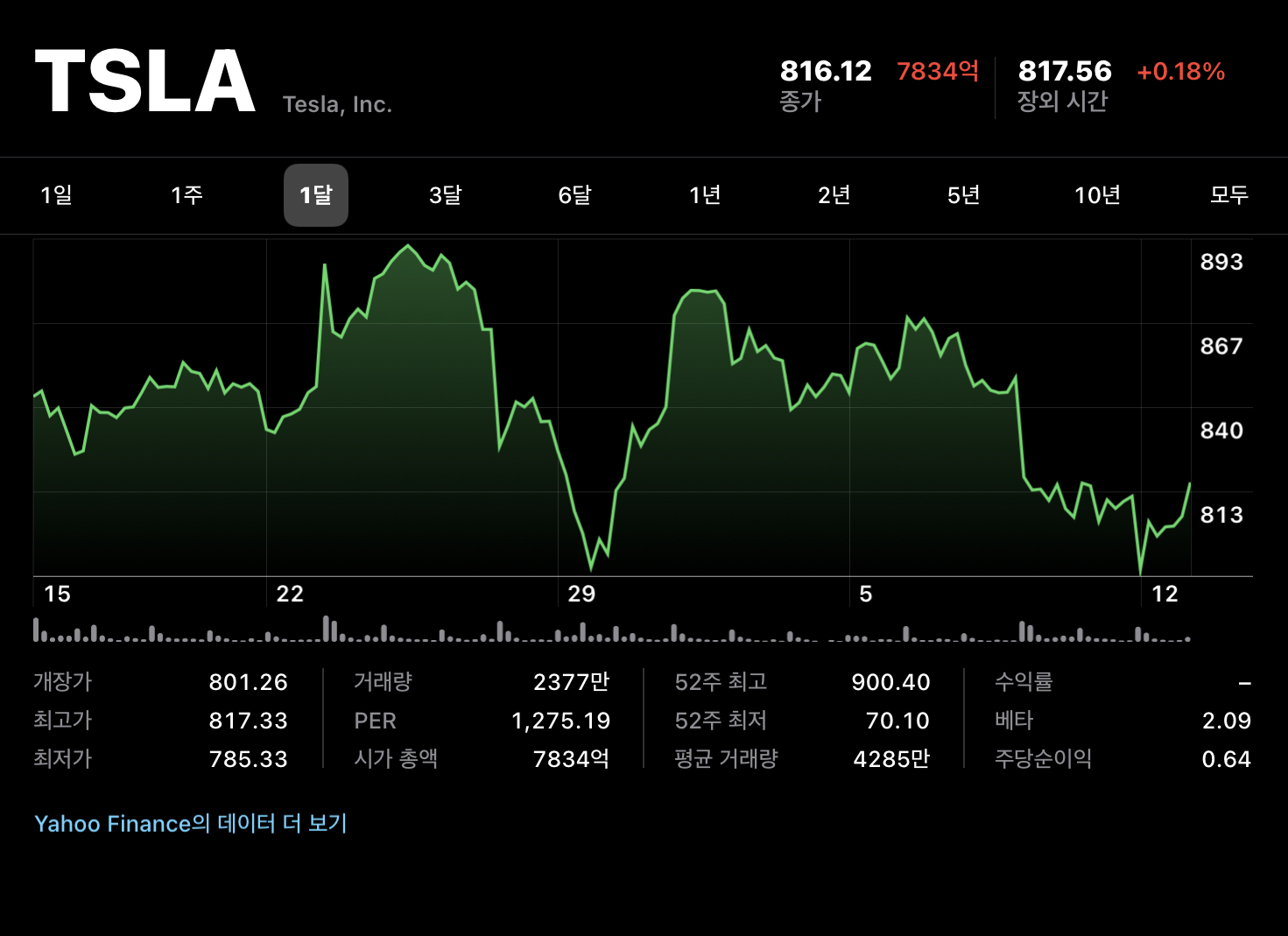Click the 개장가 label
Viewport: 1288px width, 936px height.
62,682
